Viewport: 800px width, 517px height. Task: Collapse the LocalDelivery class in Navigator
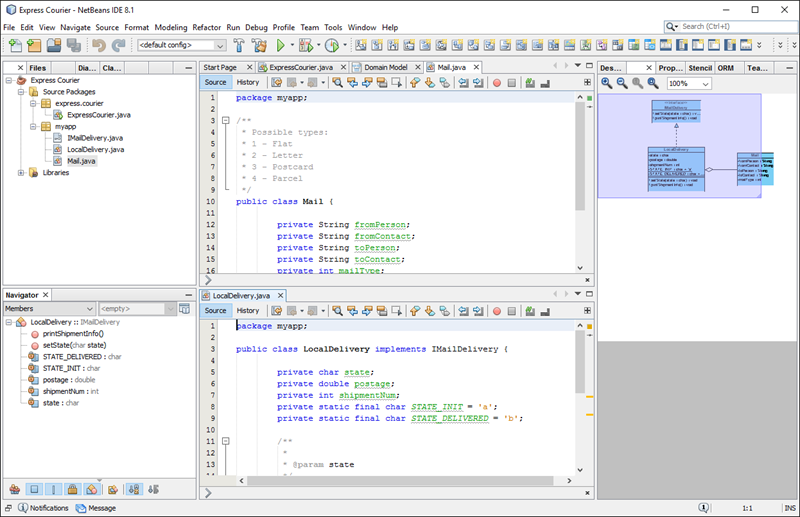click(x=9, y=322)
